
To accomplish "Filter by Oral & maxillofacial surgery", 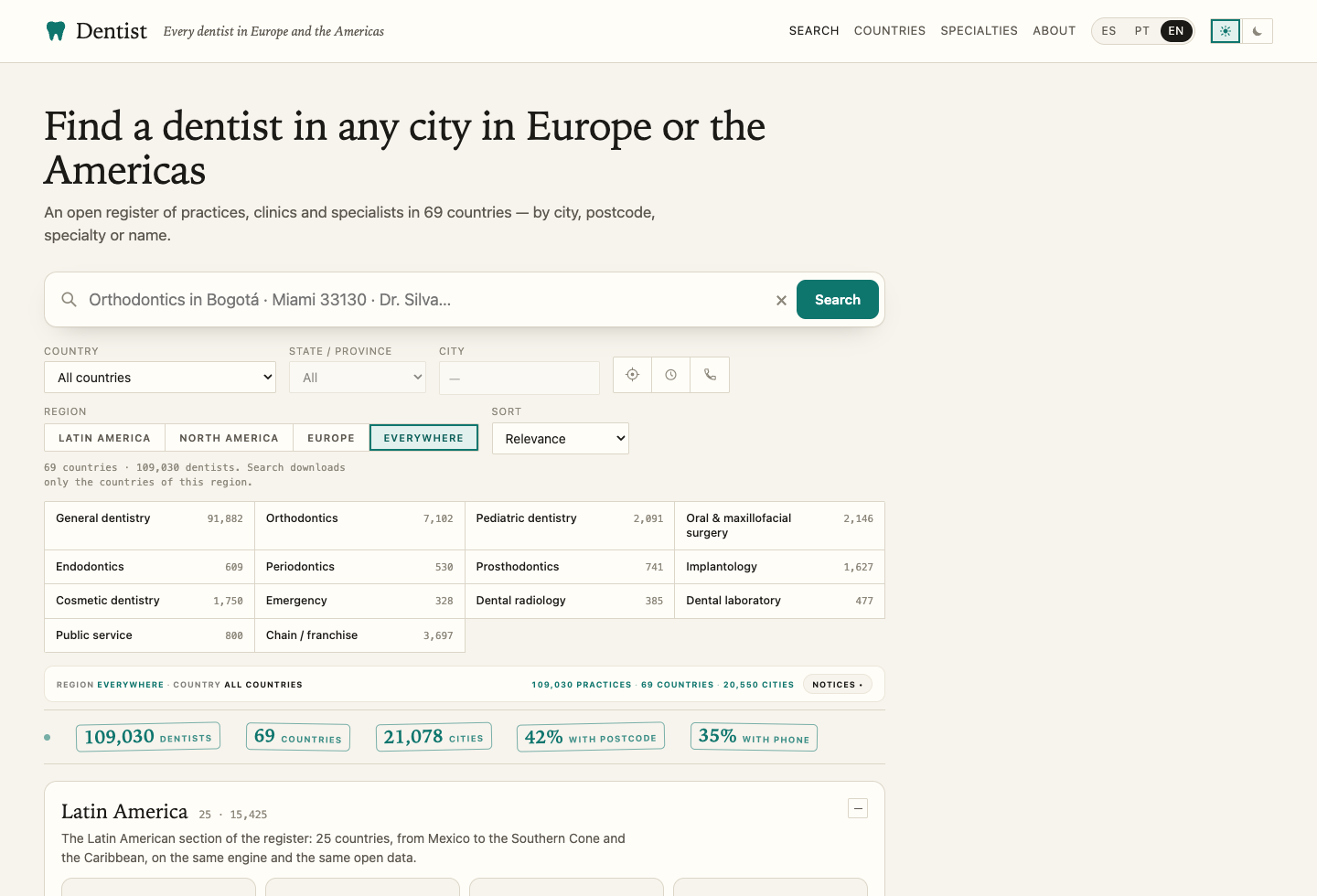I will click(780, 526).
